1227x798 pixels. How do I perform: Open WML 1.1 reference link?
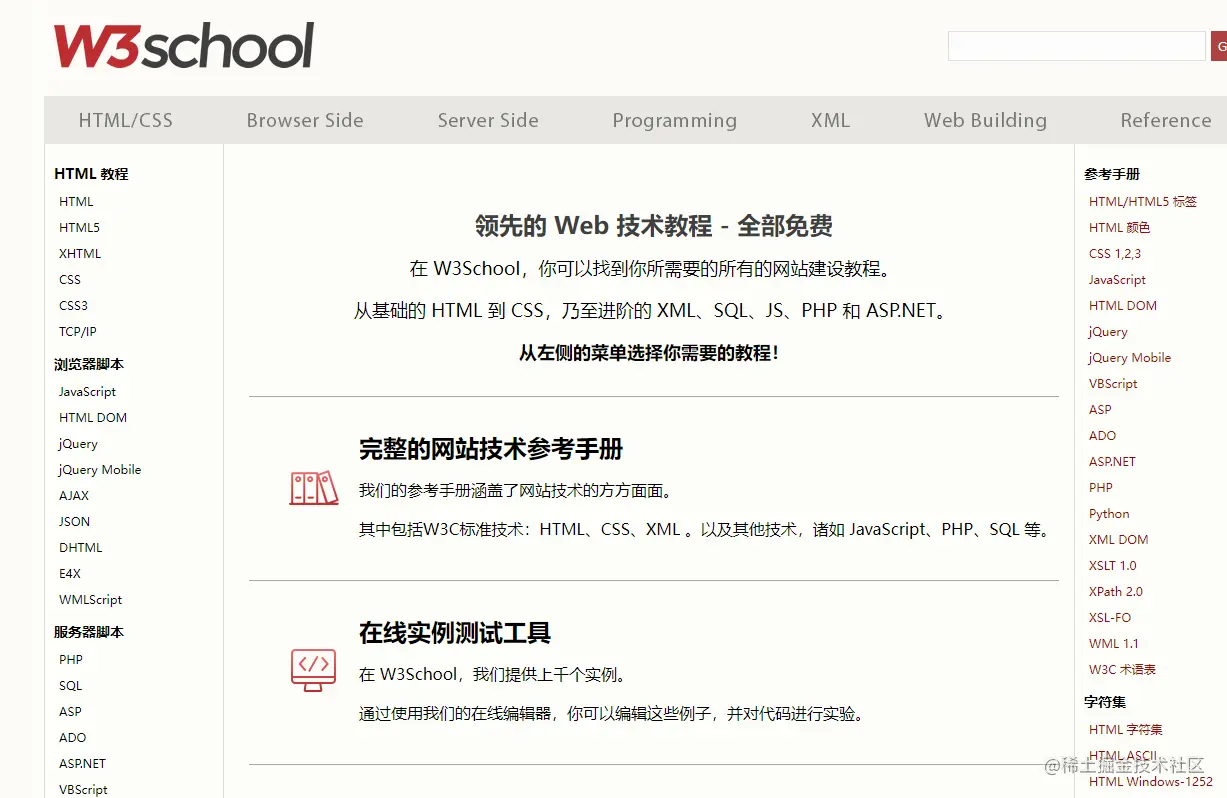pyautogui.click(x=1114, y=643)
